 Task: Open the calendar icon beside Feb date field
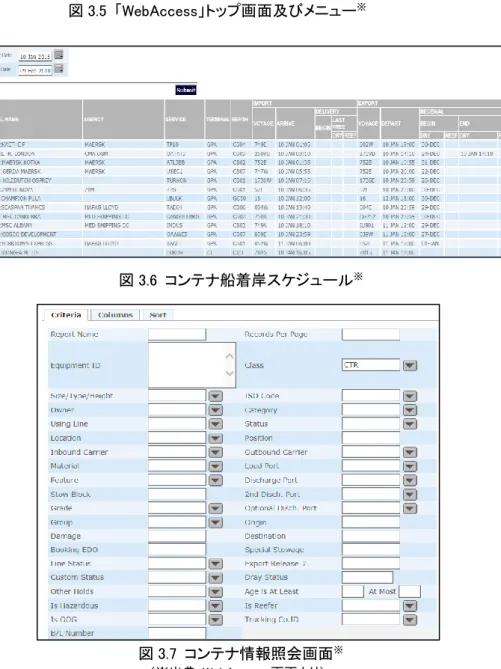coord(58,69)
